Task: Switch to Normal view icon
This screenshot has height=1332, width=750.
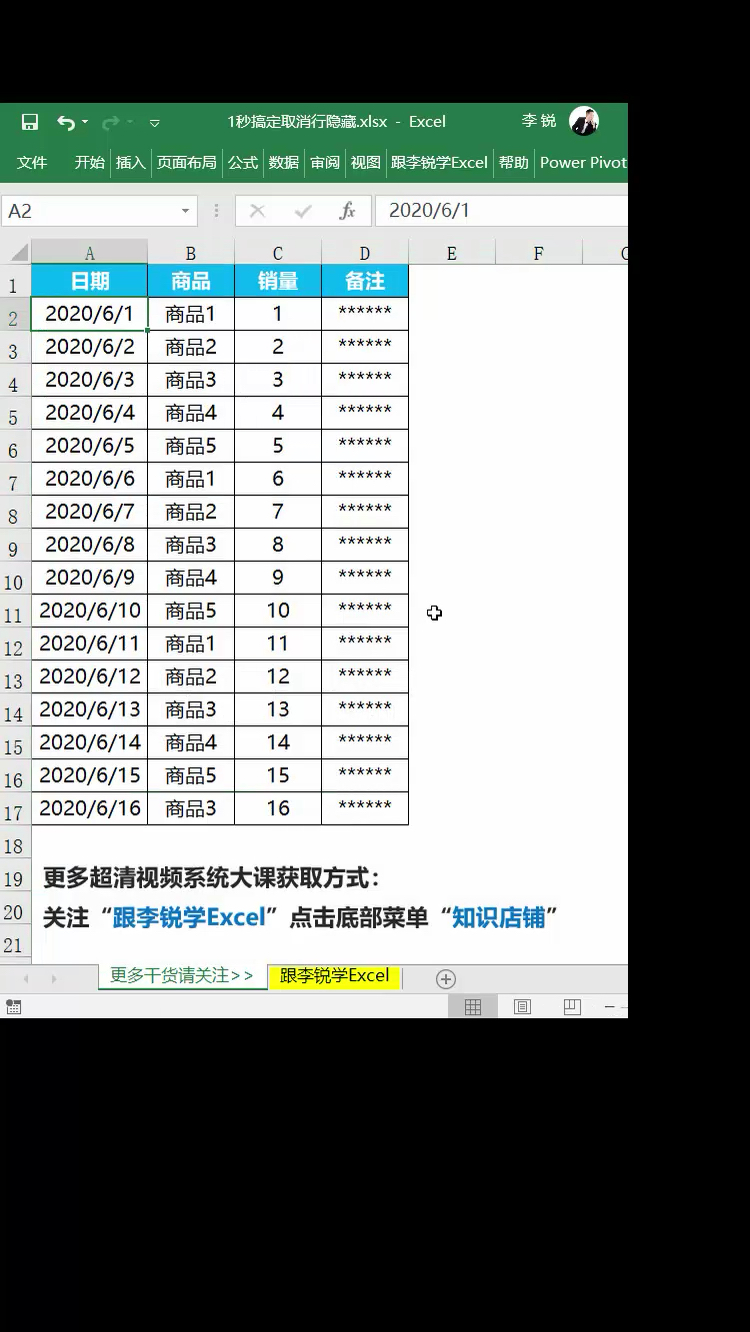Action: (473, 1007)
